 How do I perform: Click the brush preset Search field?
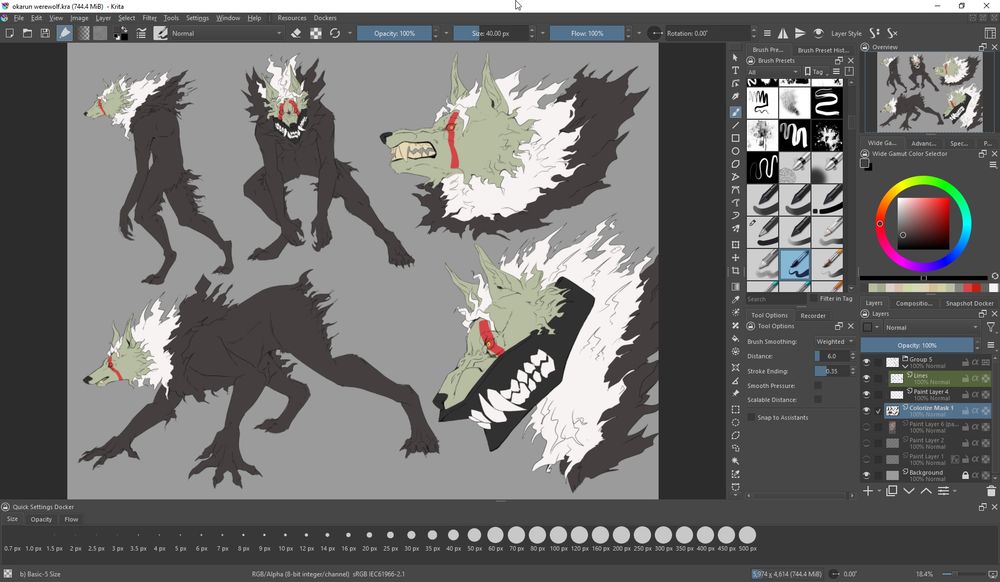(775, 299)
